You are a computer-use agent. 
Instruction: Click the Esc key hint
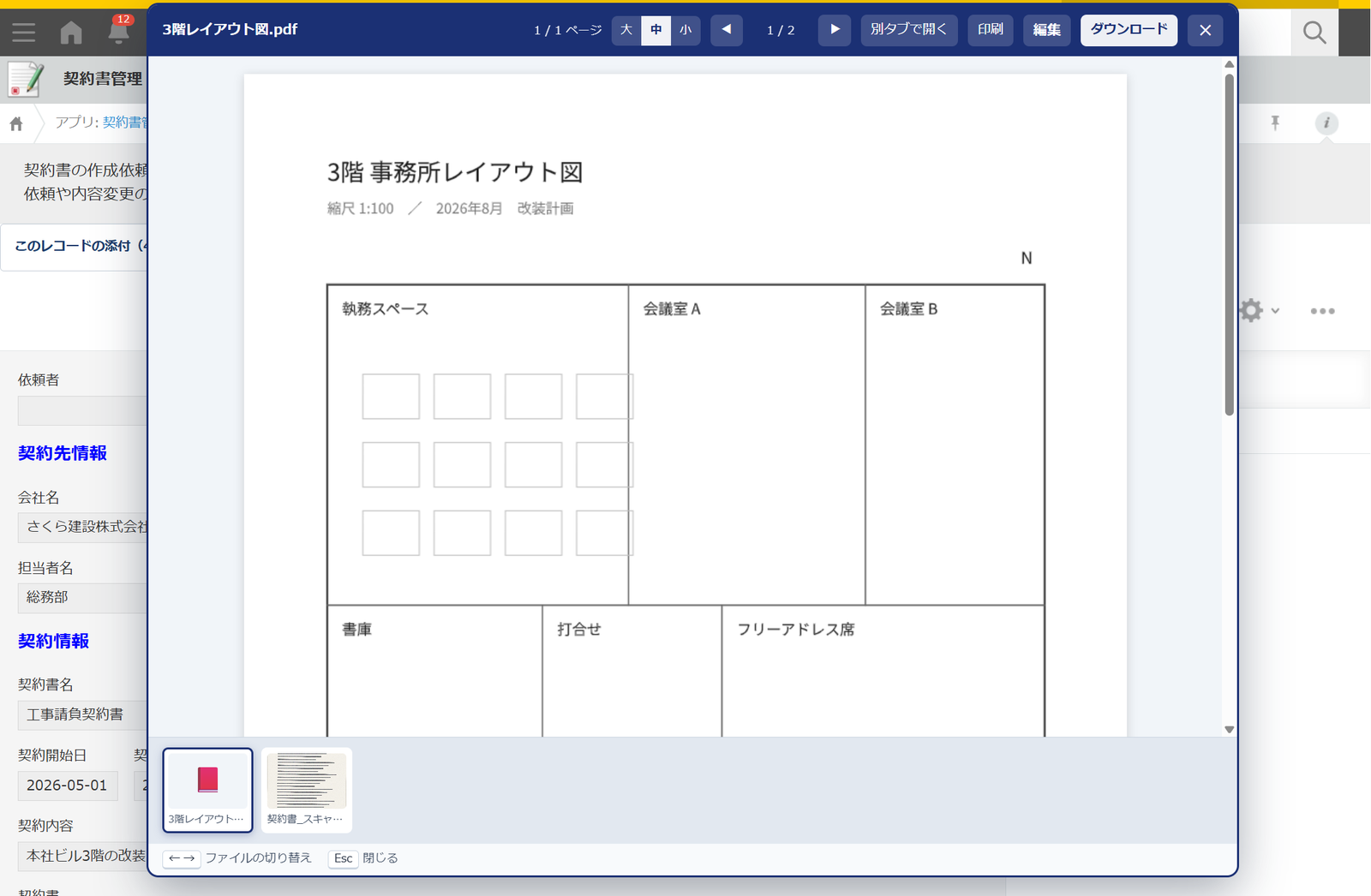[x=344, y=858]
